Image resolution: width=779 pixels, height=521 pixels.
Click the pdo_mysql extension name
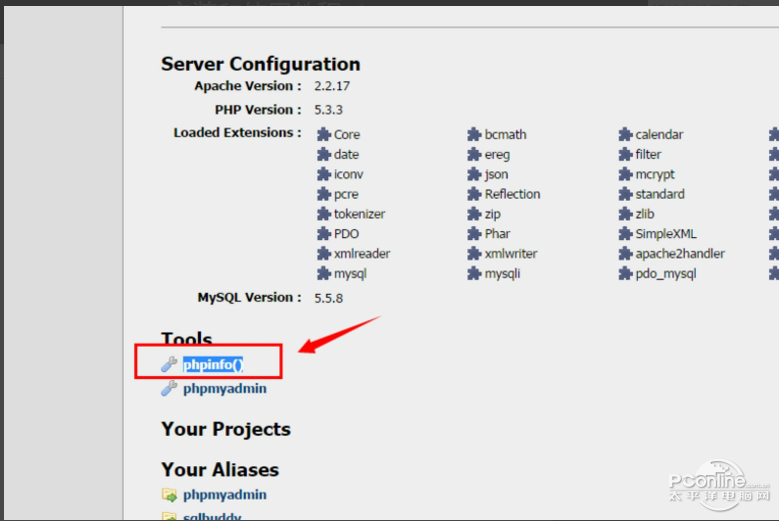coord(666,274)
